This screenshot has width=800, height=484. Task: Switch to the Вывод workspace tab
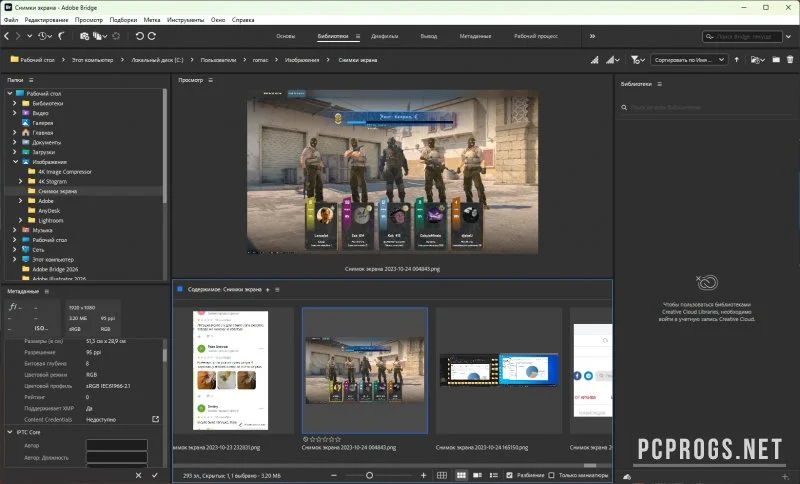429,36
